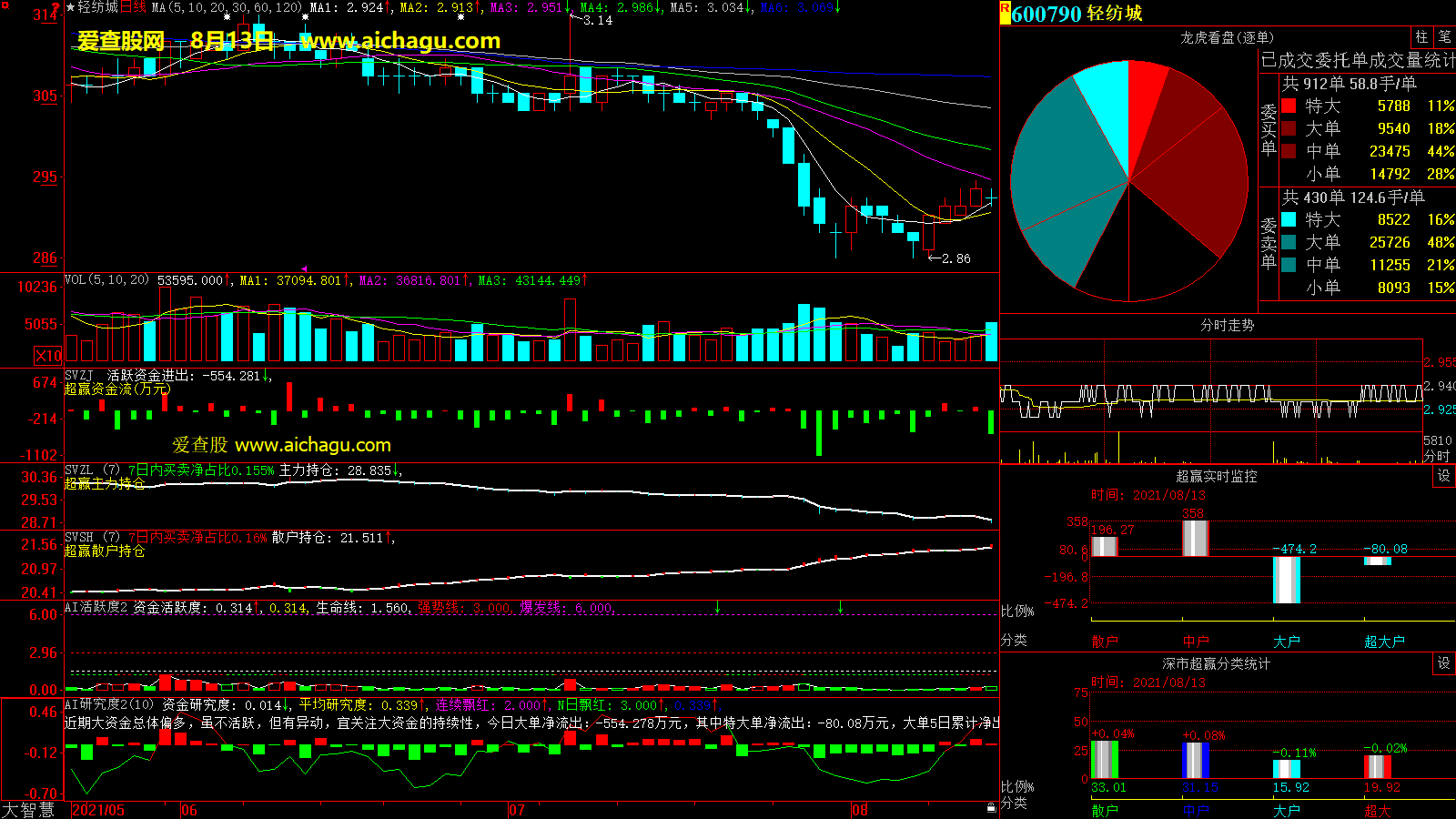
Task: Click the VOL(5,10,20) indicator label
Action: tap(106, 280)
